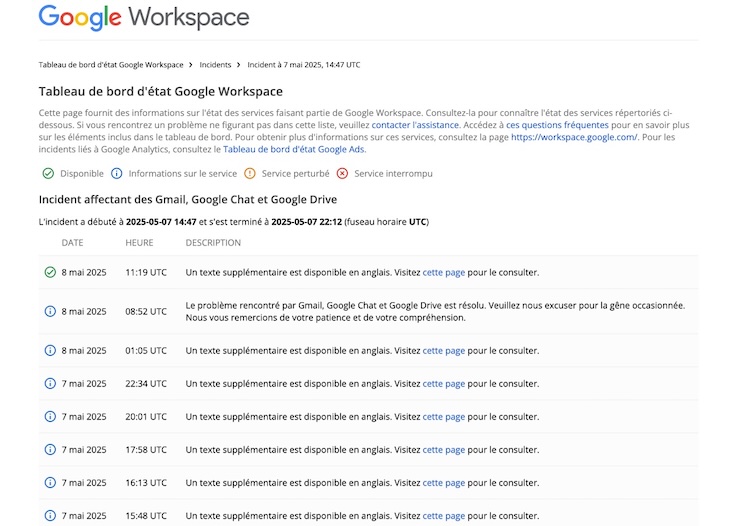Click the info icon beside 22:34 UTC entry
The image size is (750, 526).
tap(50, 384)
